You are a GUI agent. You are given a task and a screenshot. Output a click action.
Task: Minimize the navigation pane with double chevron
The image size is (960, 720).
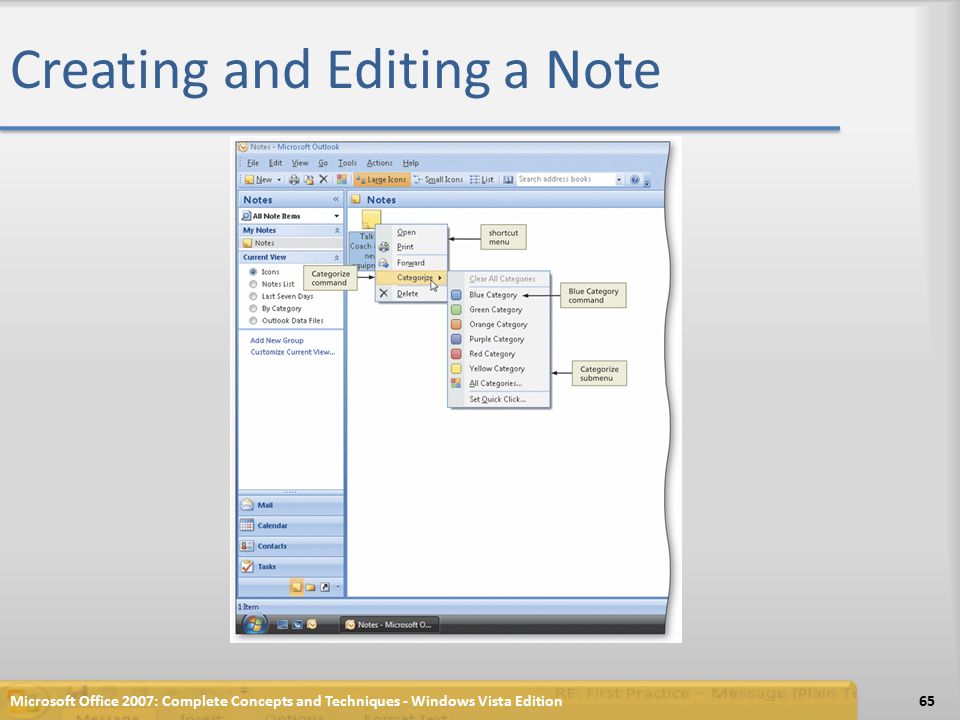coord(336,200)
